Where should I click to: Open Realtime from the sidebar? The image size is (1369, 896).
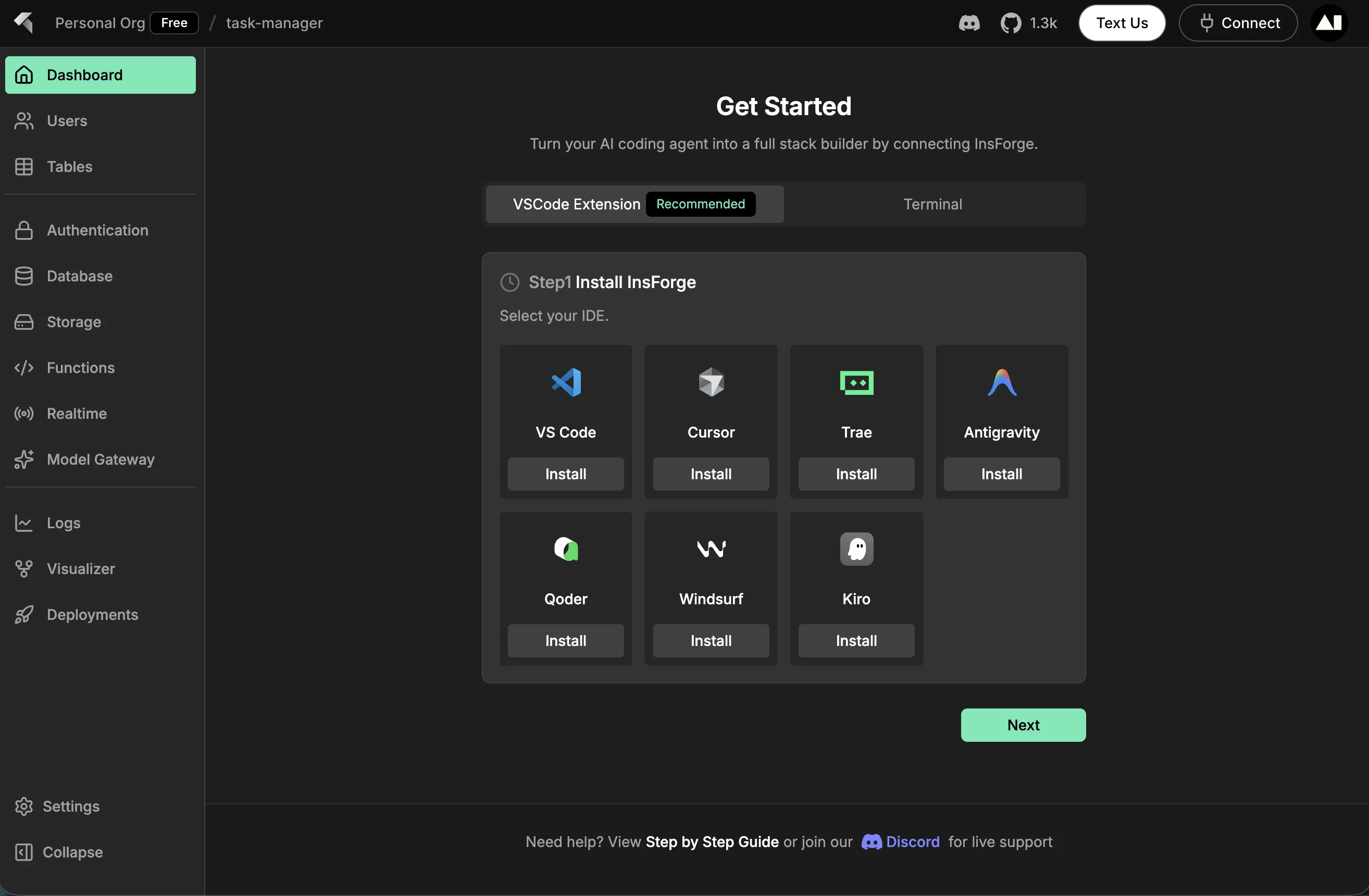pyautogui.click(x=101, y=414)
